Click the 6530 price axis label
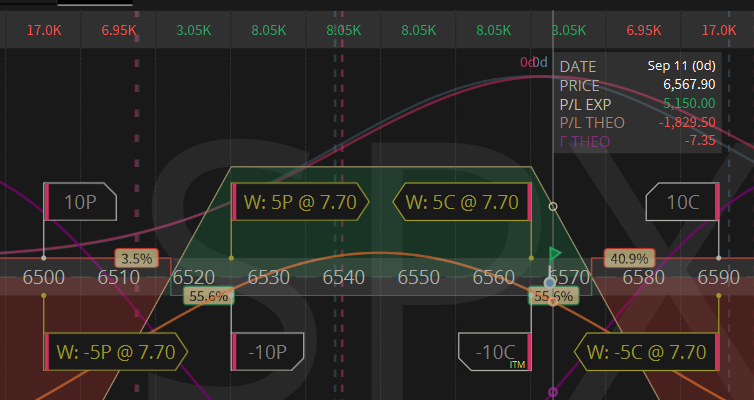 click(x=269, y=277)
